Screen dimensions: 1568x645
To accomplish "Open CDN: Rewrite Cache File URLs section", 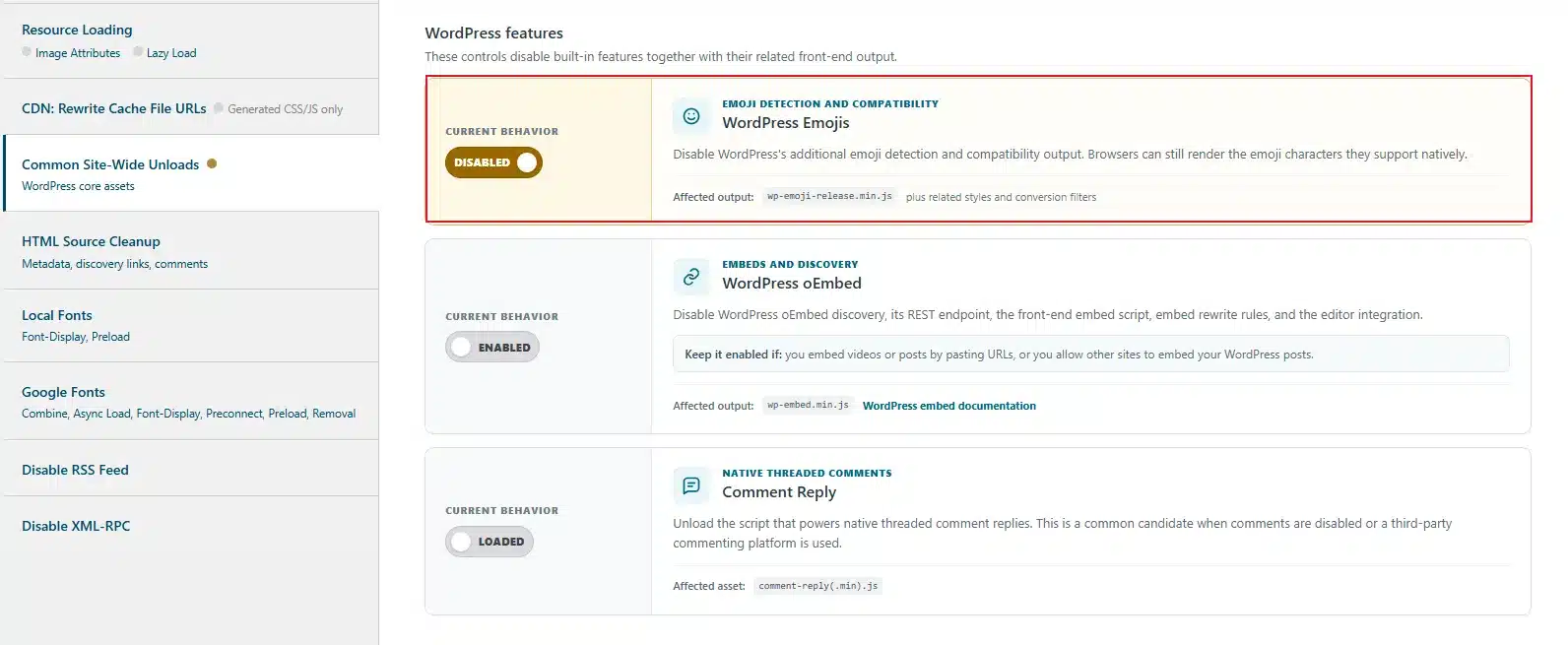I will tap(114, 108).
